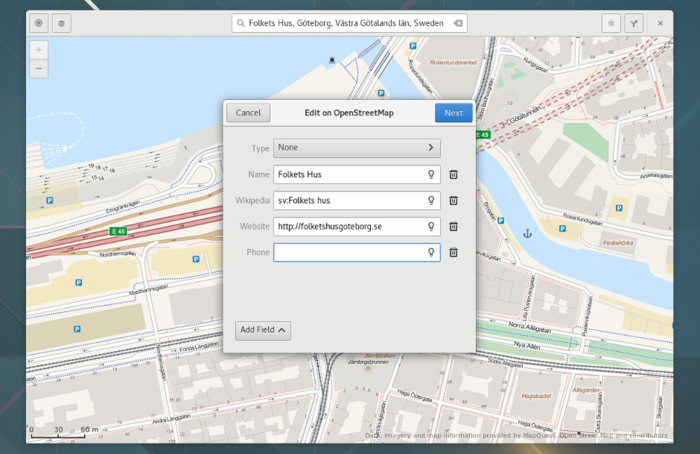Remove the Wikipedia field with trash icon
This screenshot has width=700, height=454.
453,200
